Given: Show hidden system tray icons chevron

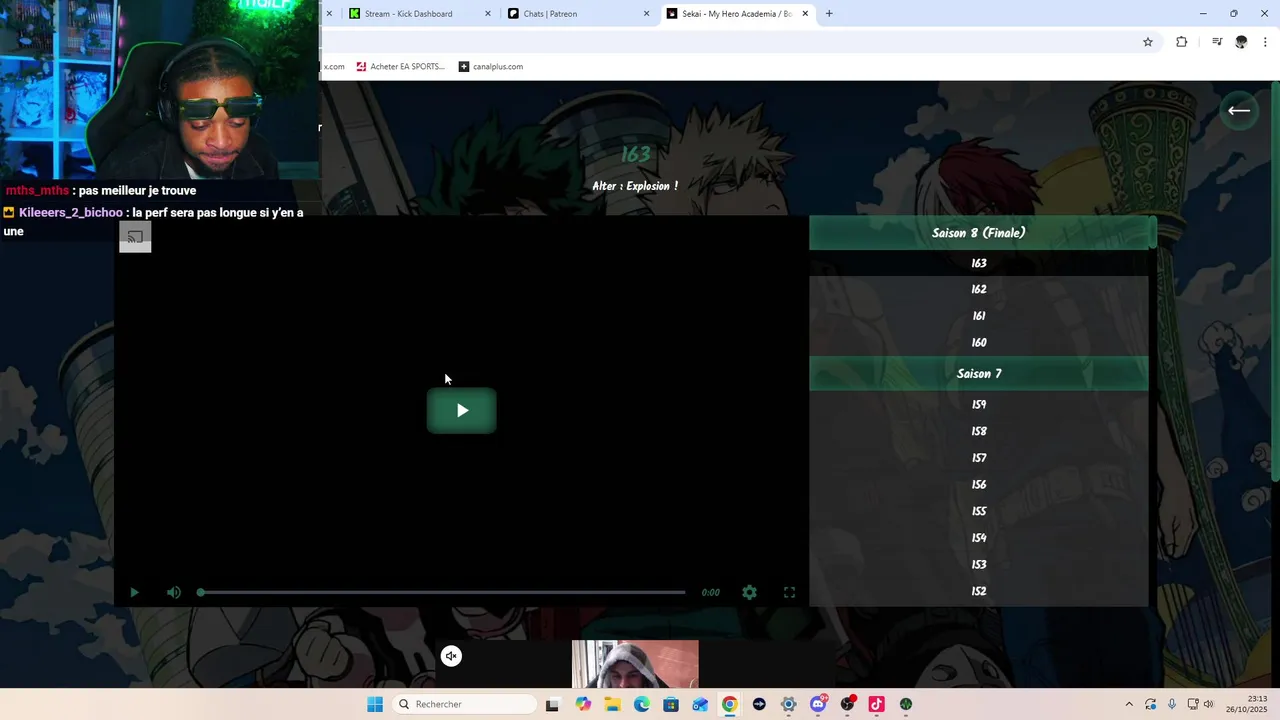Looking at the screenshot, I should (x=1129, y=704).
